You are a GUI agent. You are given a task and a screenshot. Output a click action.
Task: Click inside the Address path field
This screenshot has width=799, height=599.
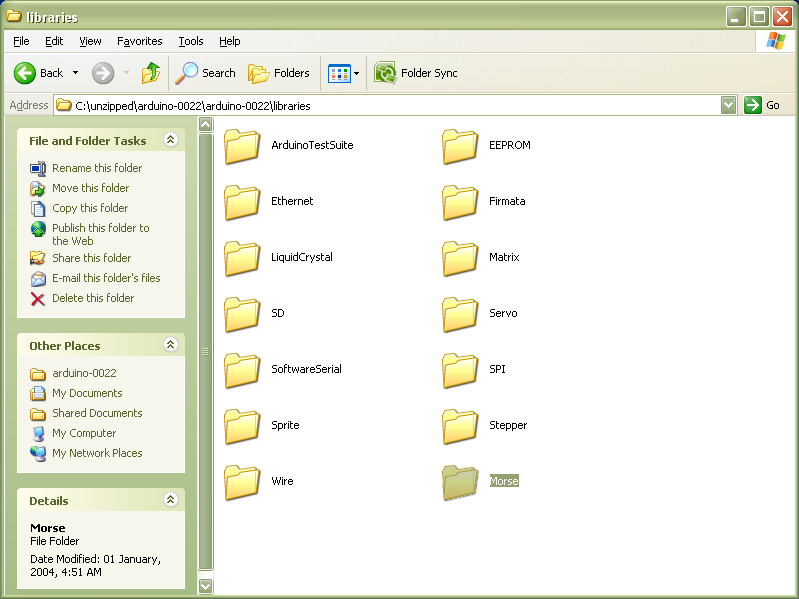pyautogui.click(x=387, y=105)
